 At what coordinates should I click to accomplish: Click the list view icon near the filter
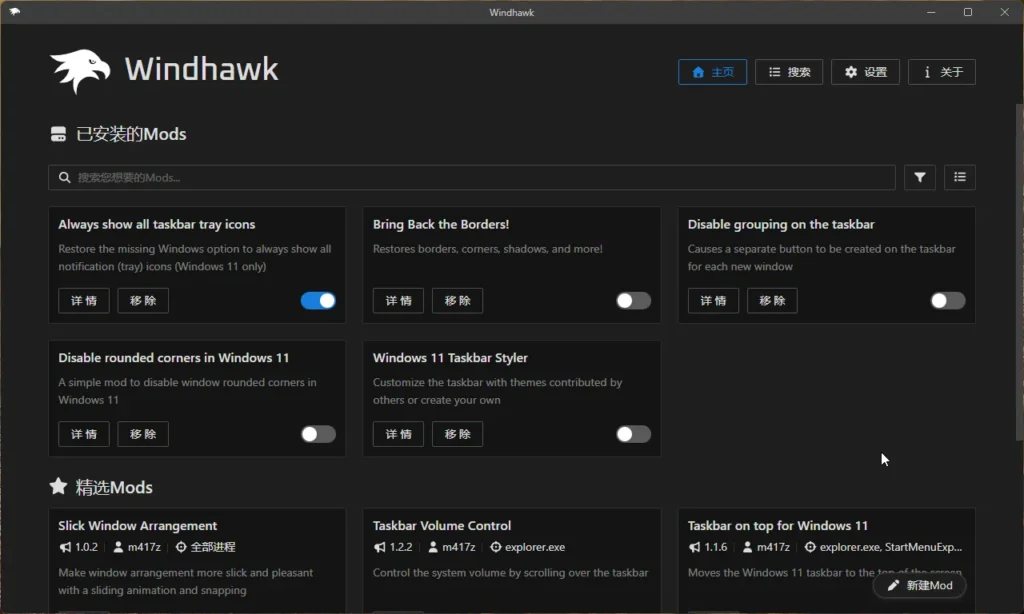959,177
